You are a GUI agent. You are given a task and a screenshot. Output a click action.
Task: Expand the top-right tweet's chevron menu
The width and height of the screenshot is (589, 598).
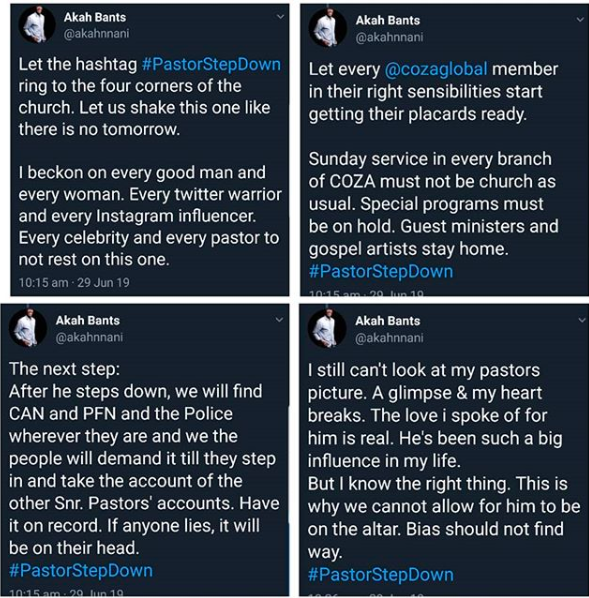(580, 19)
